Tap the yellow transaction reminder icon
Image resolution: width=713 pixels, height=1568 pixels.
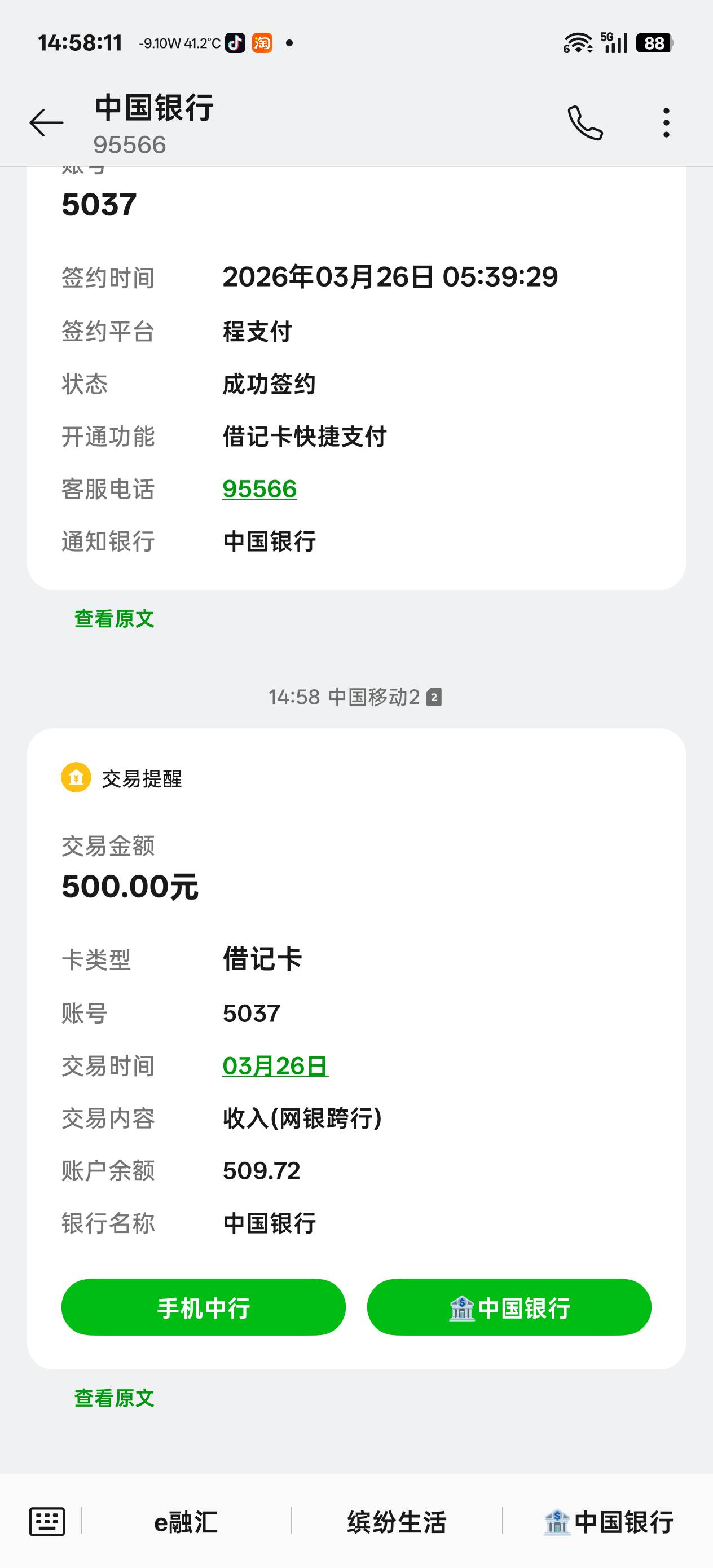coord(76,777)
